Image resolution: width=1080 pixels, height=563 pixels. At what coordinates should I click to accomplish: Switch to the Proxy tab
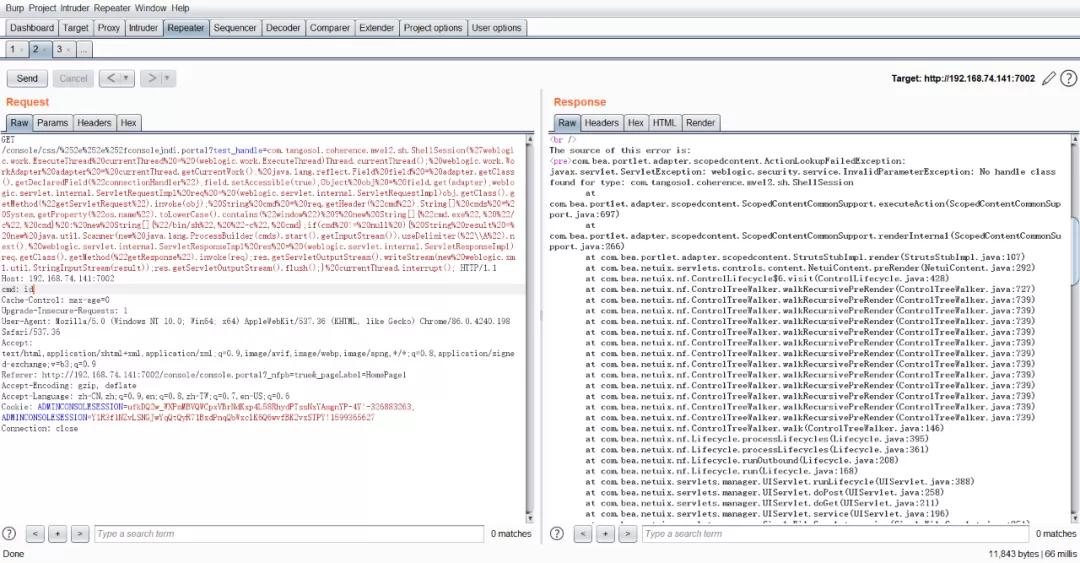108,28
